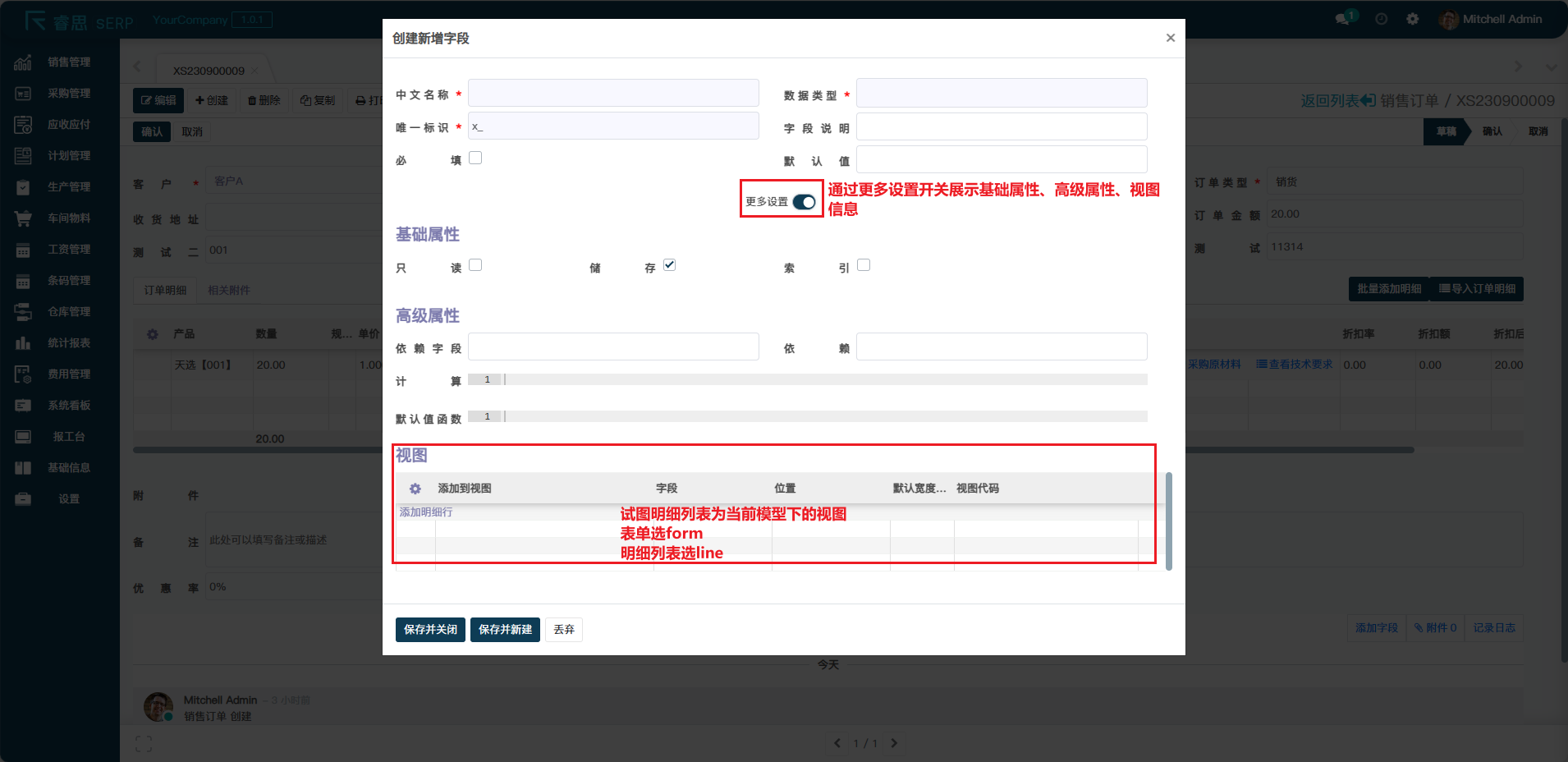Click the 删除 toolbar icon
This screenshot has width=1568, height=762.
(264, 99)
